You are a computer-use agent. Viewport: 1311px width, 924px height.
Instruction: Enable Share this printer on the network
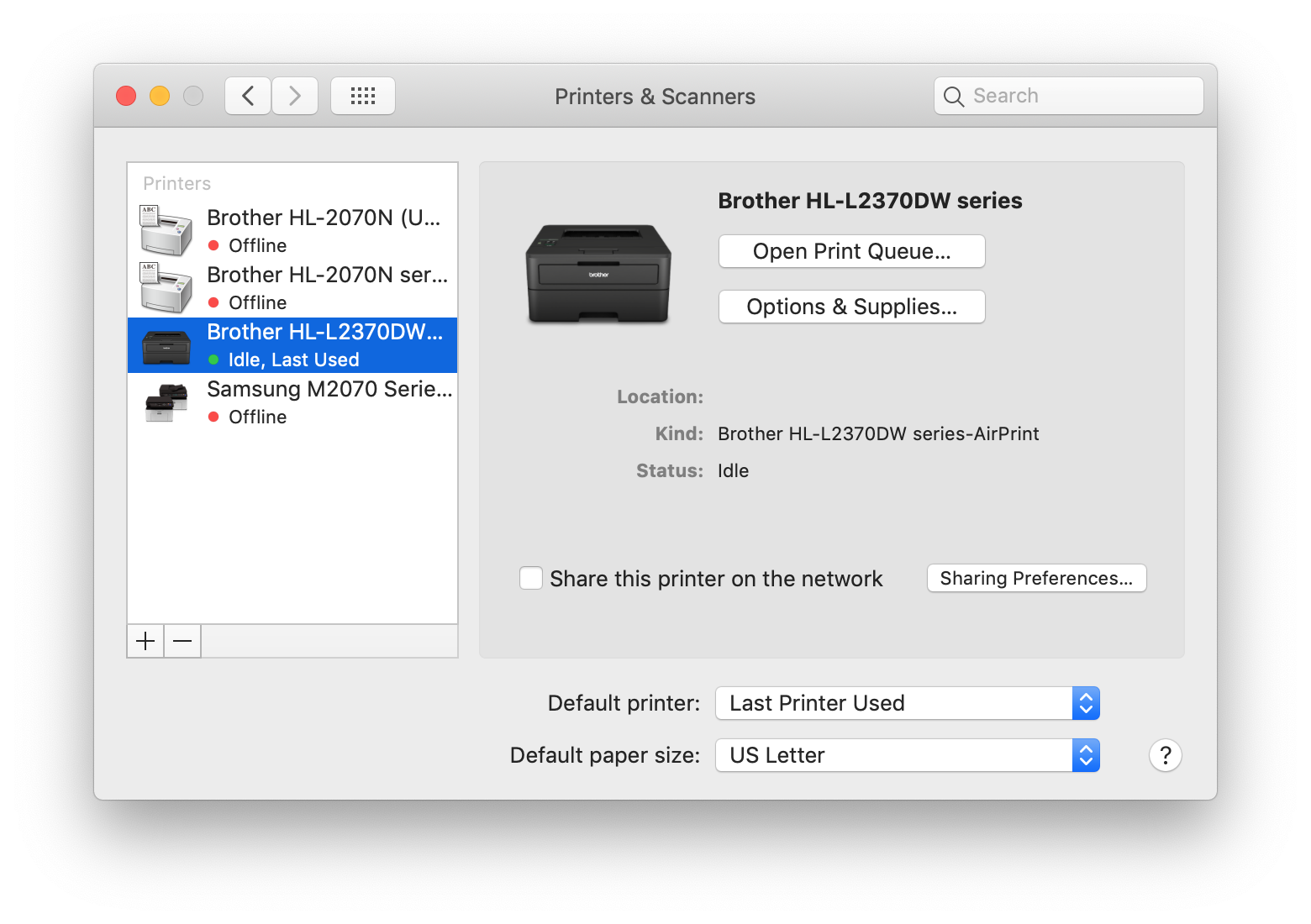tap(531, 579)
